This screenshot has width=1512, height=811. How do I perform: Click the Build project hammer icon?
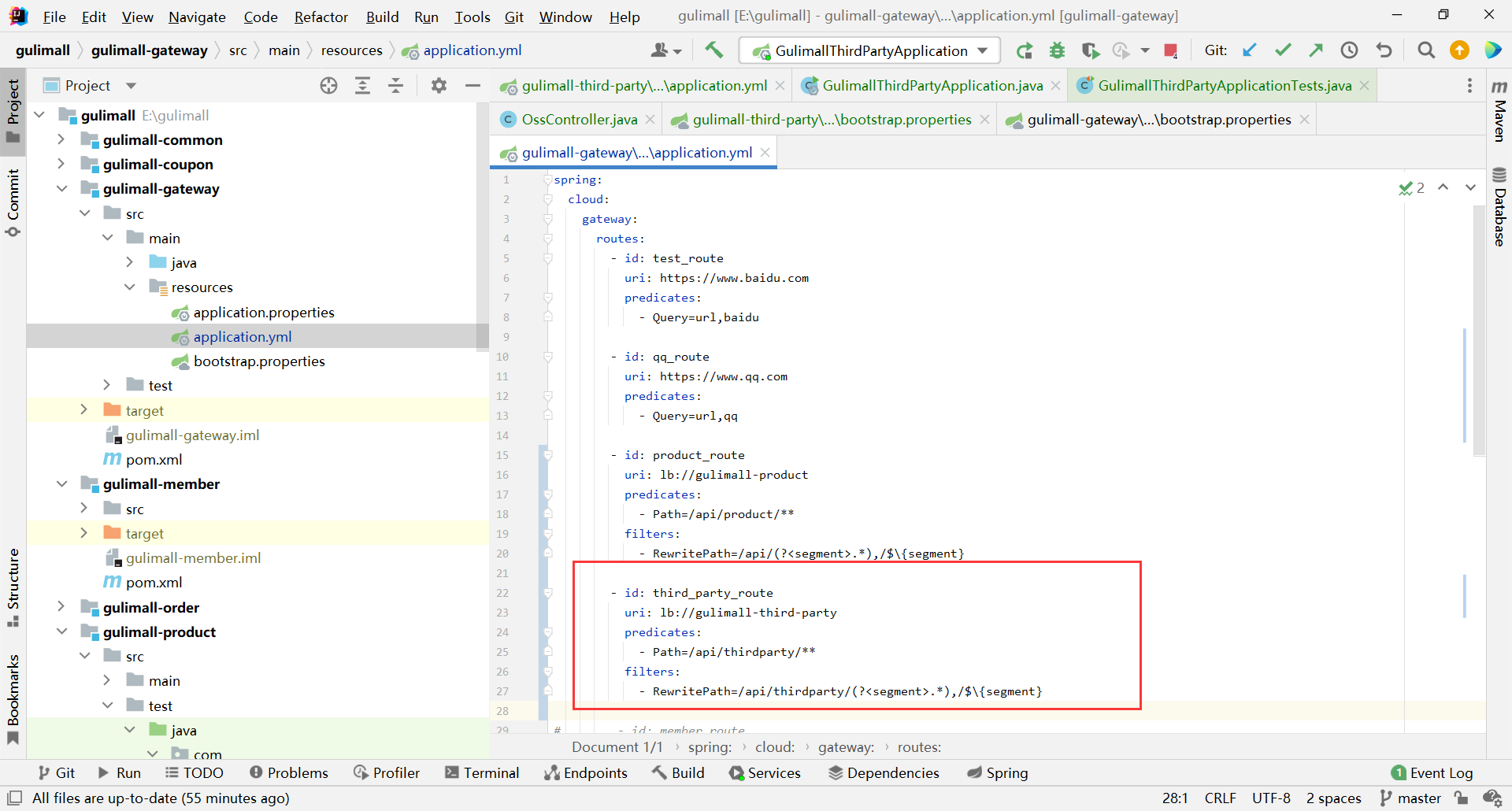point(713,50)
